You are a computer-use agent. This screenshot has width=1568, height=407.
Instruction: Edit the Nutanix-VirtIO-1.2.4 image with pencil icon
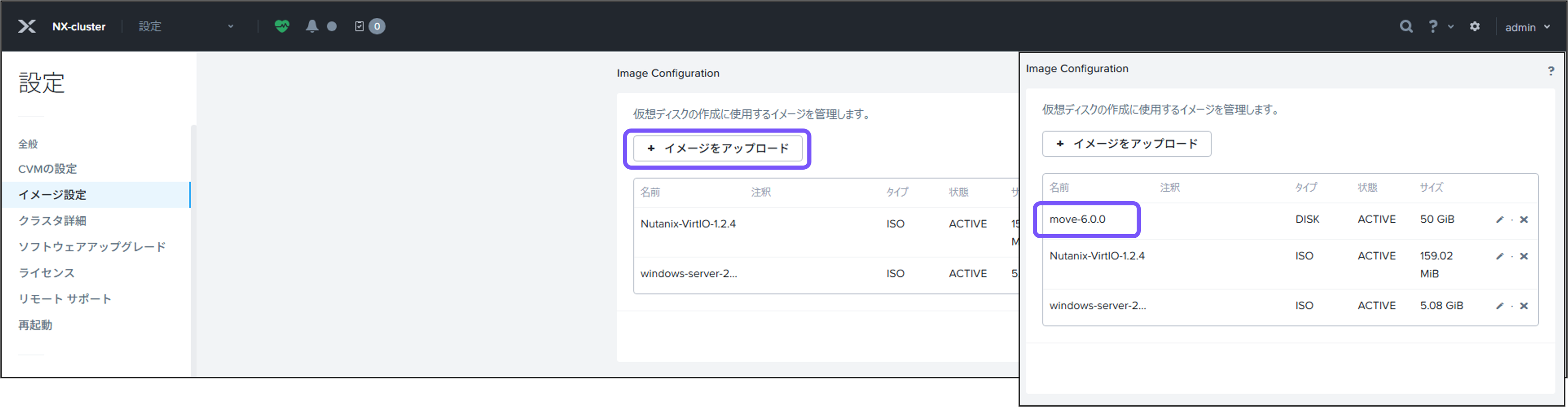tap(1499, 256)
